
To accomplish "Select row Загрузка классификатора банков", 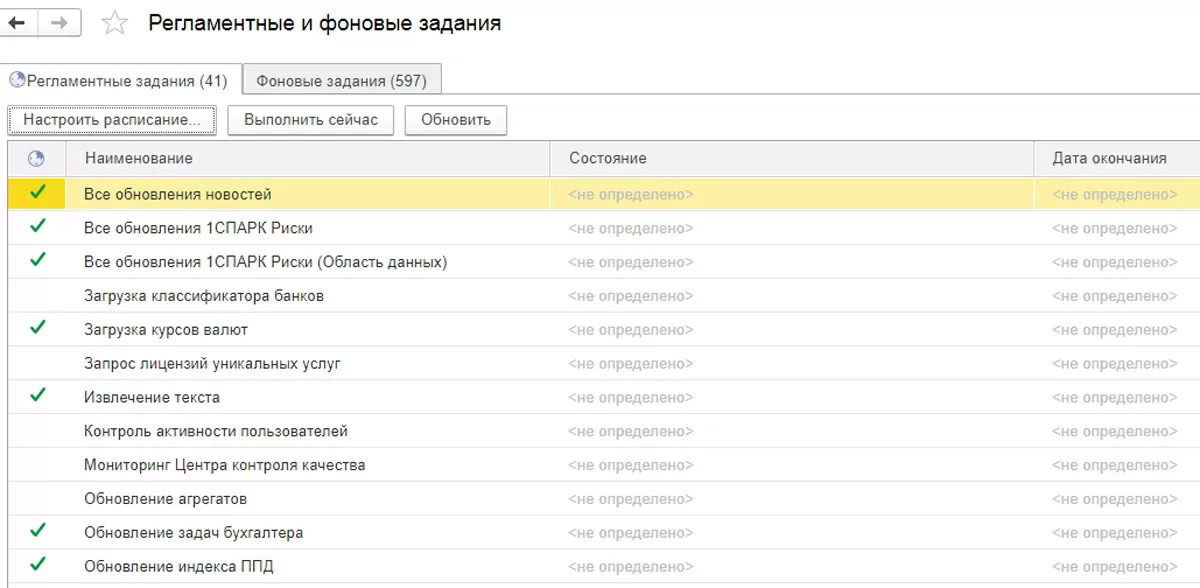I will coord(604,296).
